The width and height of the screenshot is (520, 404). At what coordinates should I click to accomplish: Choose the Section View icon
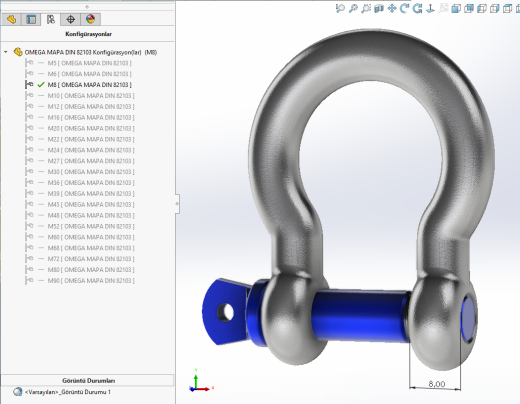[379, 9]
